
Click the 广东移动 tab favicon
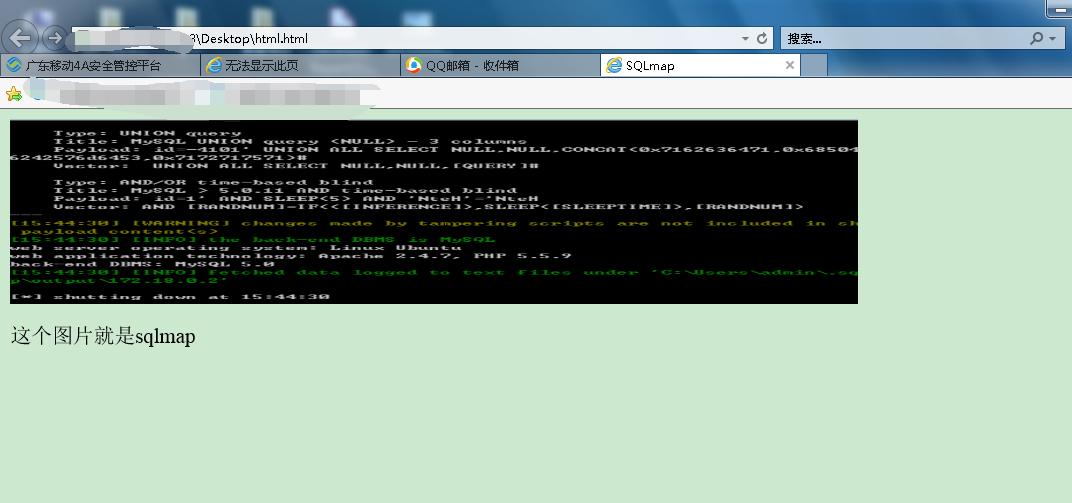point(14,65)
